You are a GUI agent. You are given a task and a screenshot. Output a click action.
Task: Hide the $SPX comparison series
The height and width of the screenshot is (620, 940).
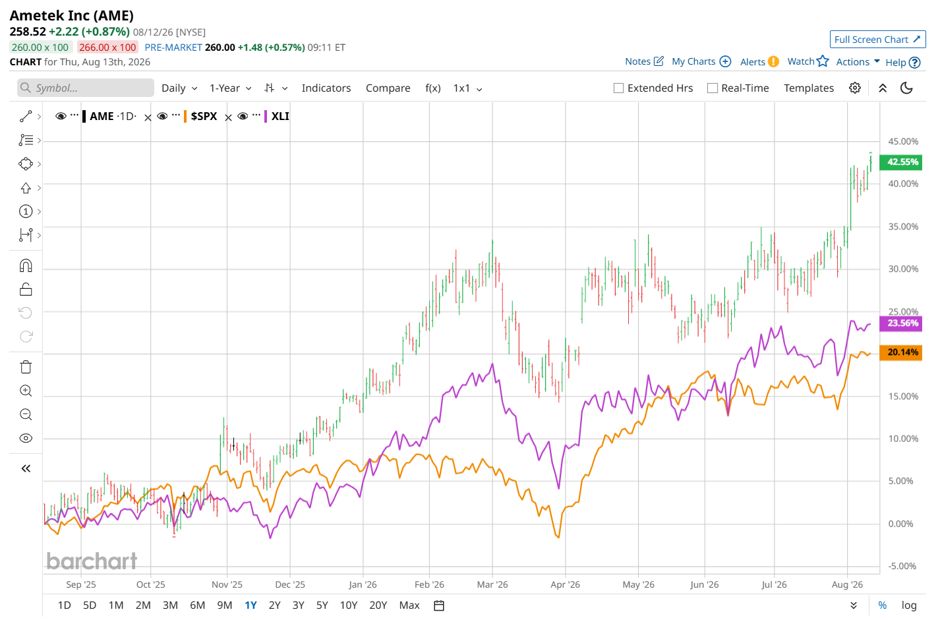(162, 116)
